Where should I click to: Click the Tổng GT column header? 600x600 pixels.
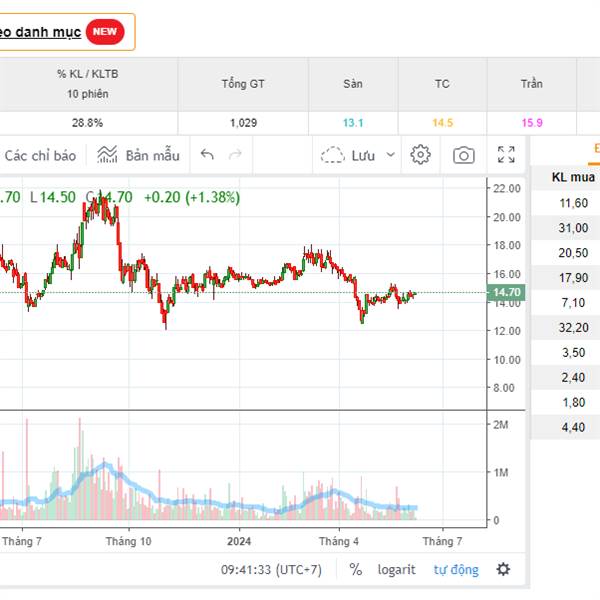coord(243,84)
